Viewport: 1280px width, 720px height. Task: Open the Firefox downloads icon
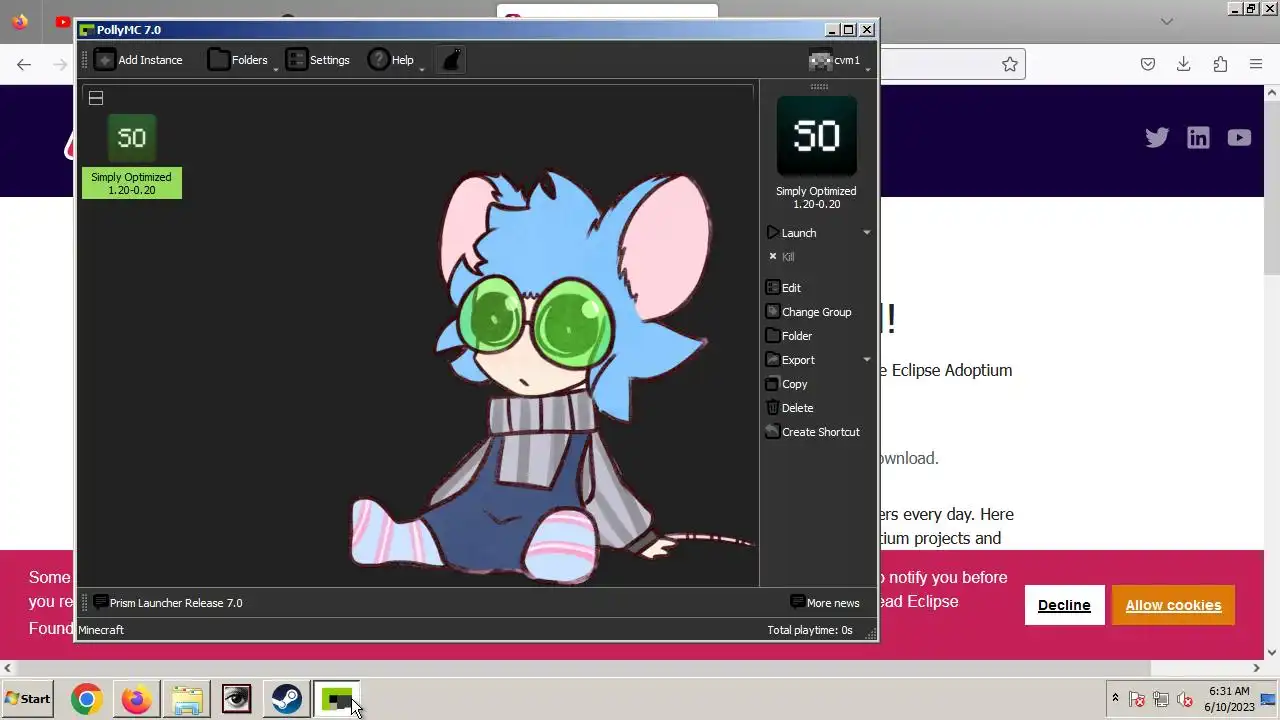(x=1184, y=64)
